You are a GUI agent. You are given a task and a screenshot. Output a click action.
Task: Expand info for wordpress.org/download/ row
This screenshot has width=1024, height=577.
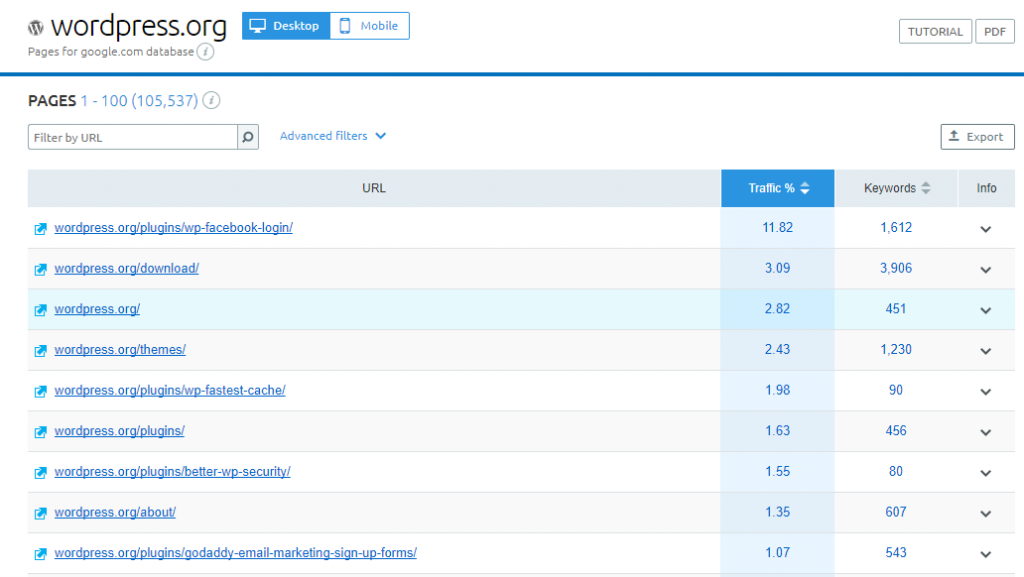985,269
